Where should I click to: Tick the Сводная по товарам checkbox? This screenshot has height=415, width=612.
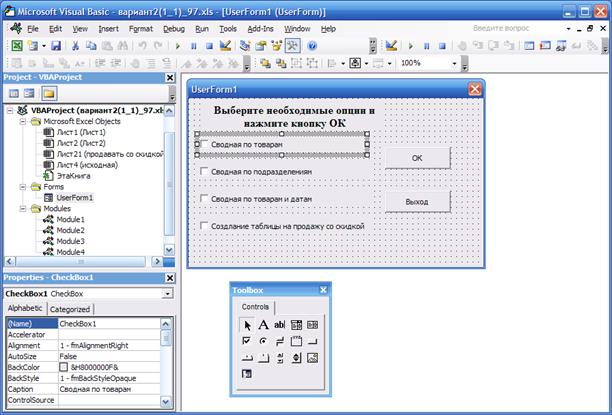tap(204, 144)
